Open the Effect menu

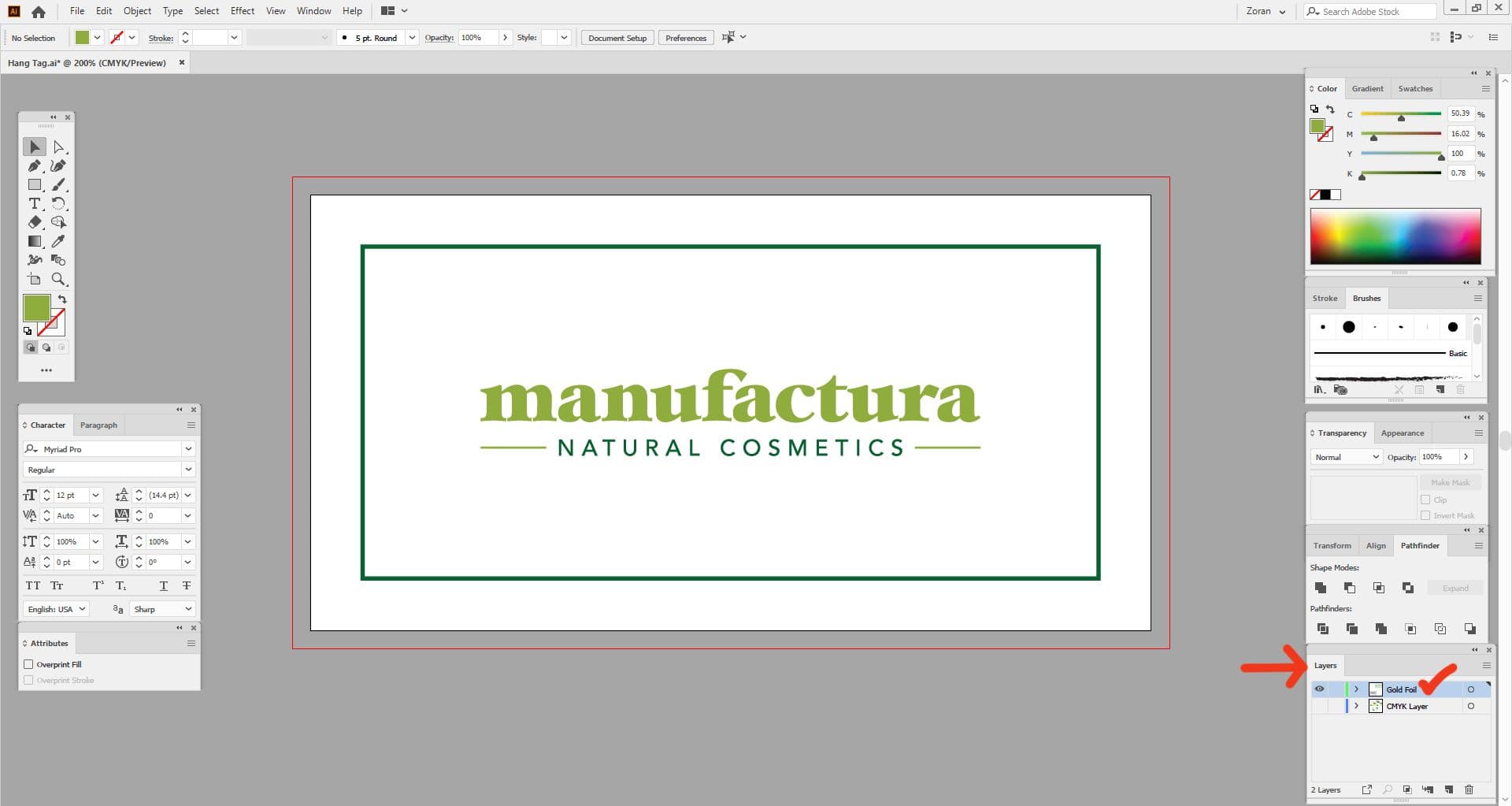point(242,10)
